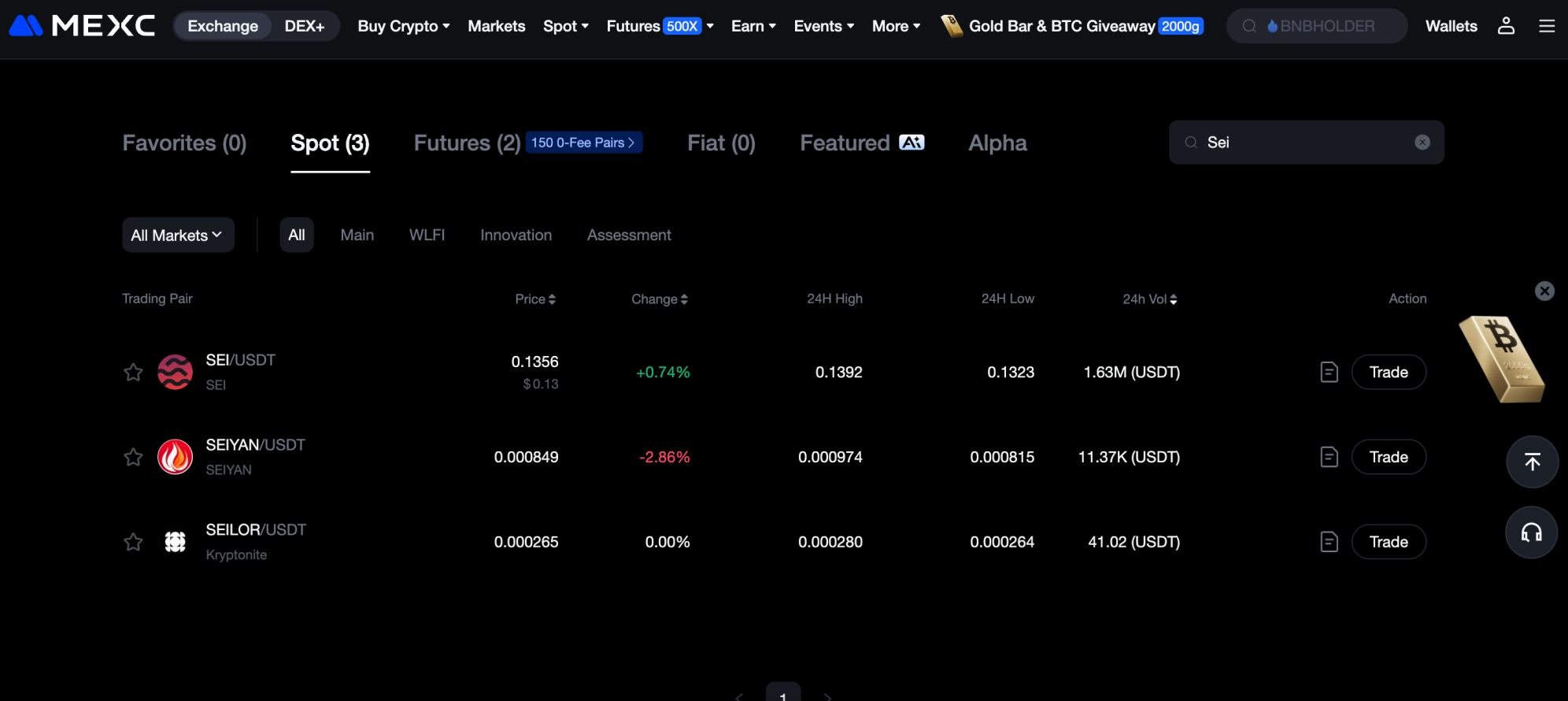This screenshot has height=701, width=1568.
Task: Favorite the SEILOR/USDT pair star
Action: (x=133, y=542)
